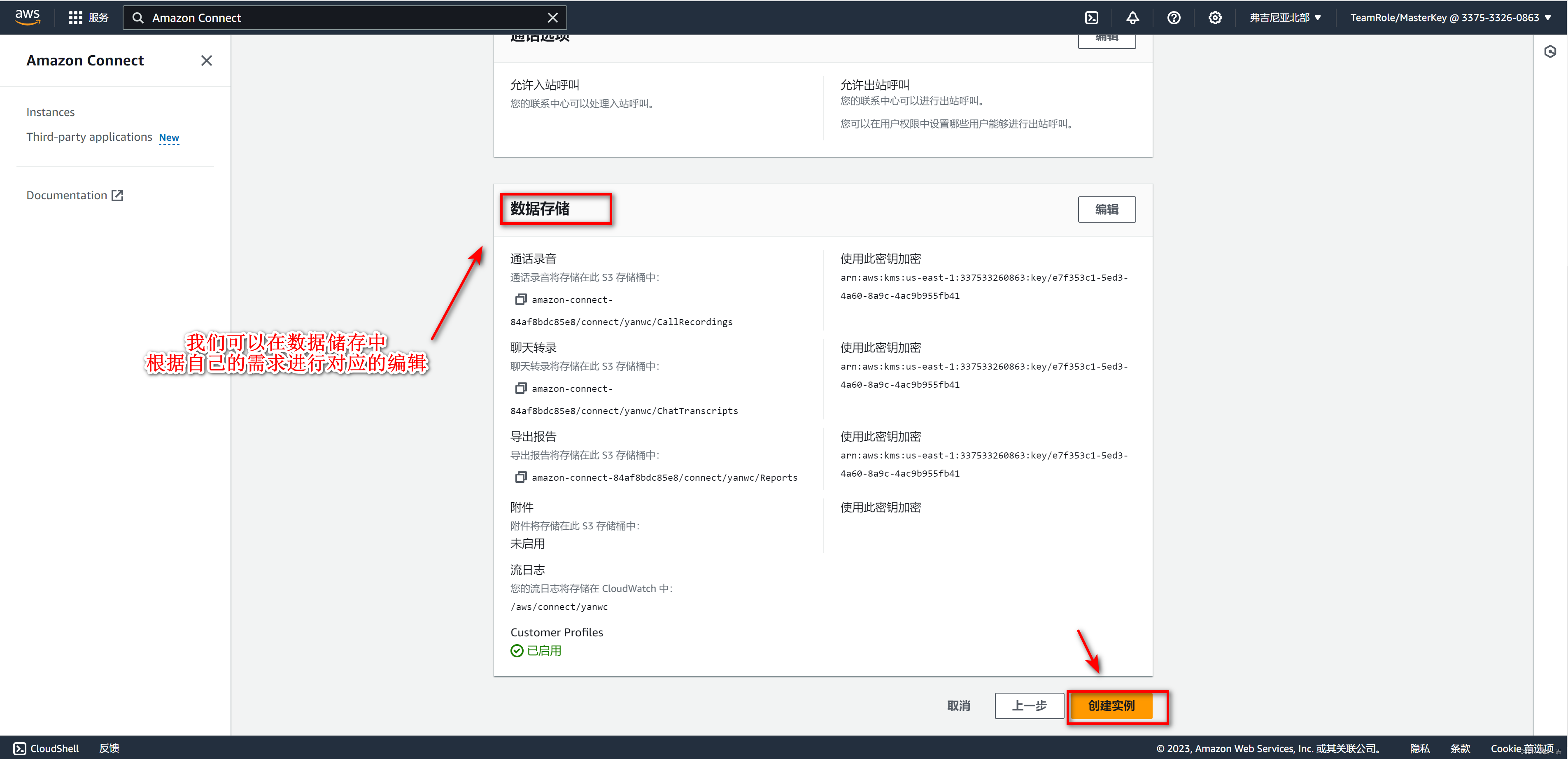Open the external link icon beside Documentation
The width and height of the screenshot is (1568, 759).
point(117,196)
